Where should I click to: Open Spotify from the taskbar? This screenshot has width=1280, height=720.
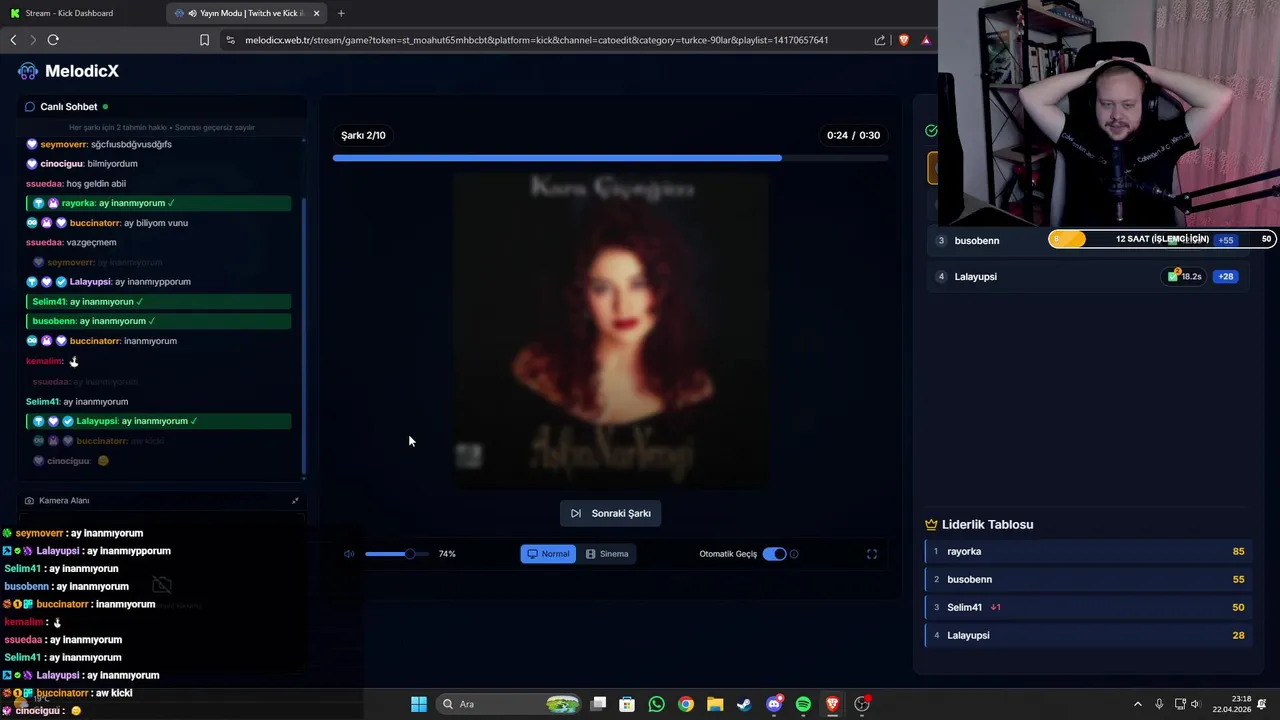tap(803, 704)
